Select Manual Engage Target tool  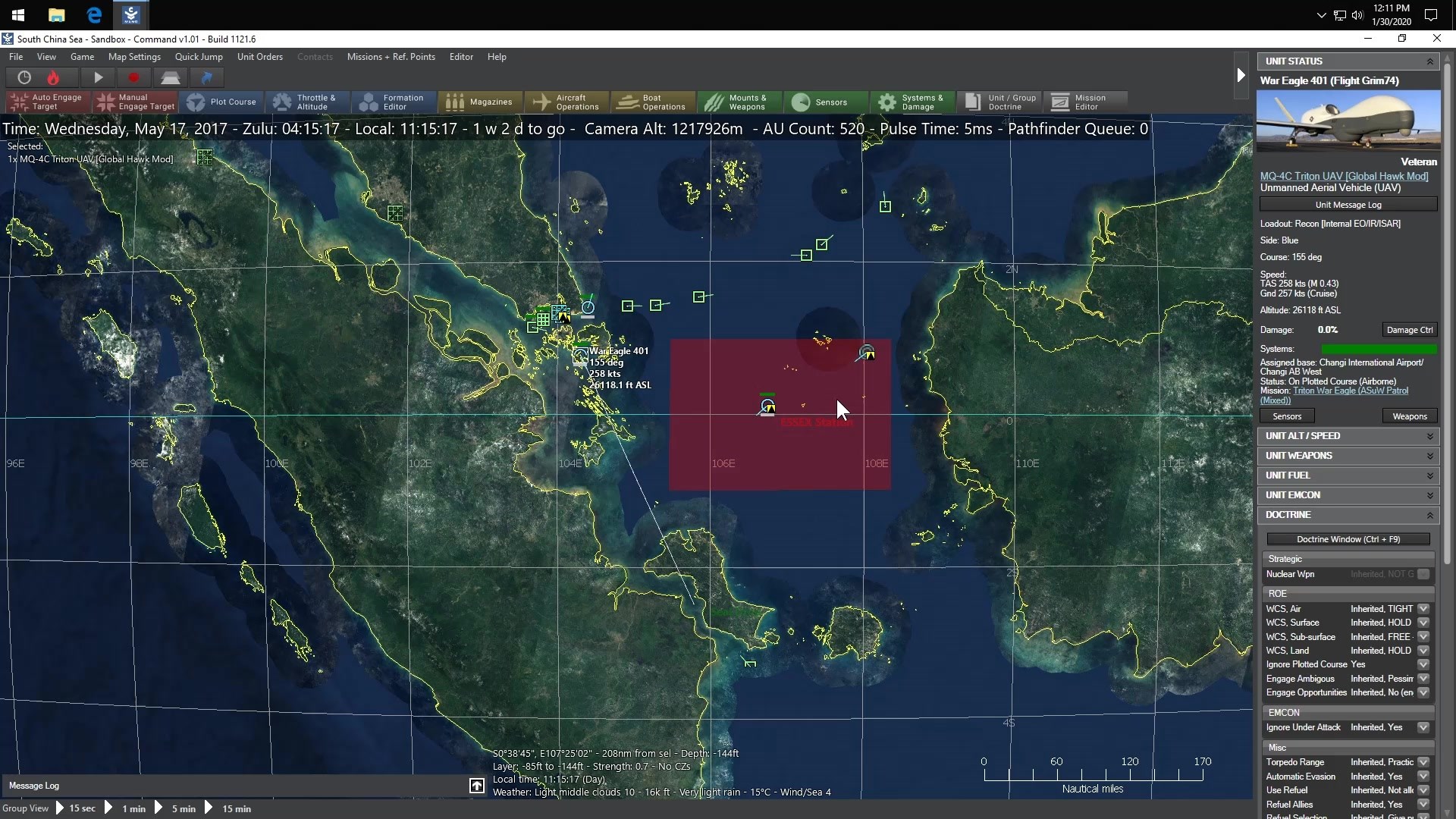[x=136, y=102]
